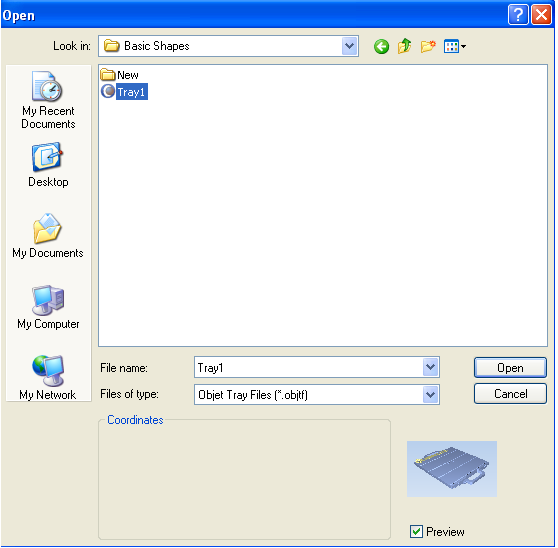Viewport: 558px width, 548px height.
Task: Create a new folder
Action: click(x=428, y=46)
